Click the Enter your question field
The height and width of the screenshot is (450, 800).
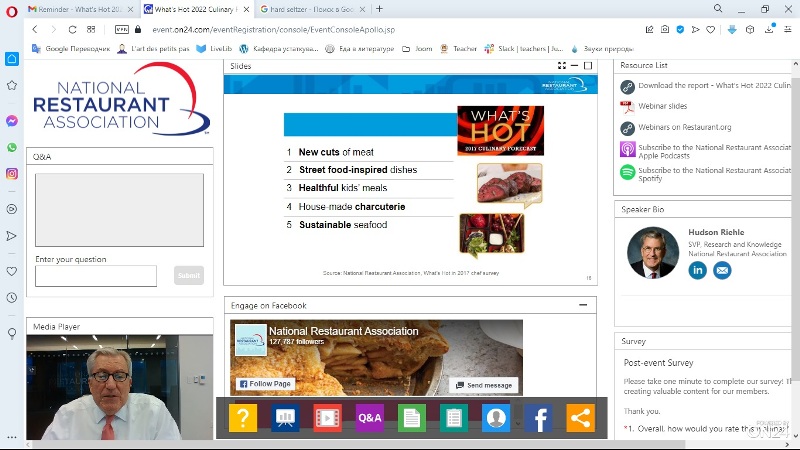tap(96, 276)
